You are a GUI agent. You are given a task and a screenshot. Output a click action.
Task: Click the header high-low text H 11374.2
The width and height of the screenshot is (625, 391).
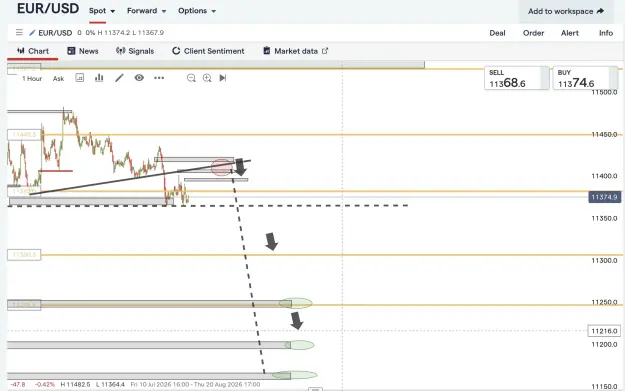(114, 33)
